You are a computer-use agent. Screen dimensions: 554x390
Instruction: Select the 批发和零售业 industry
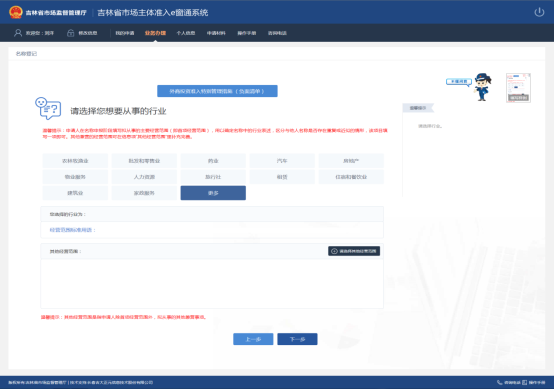click(144, 161)
